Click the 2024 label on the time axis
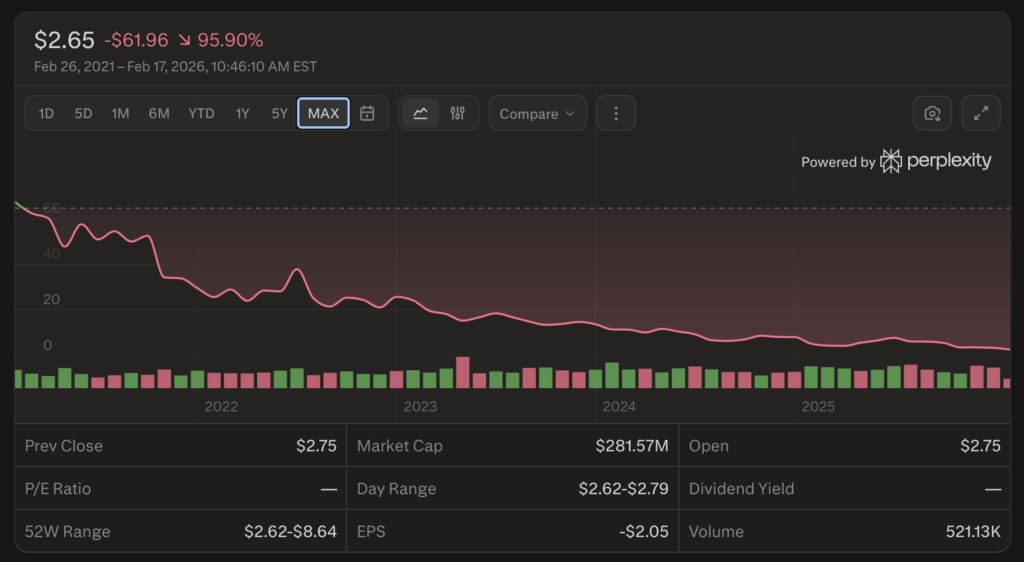 pyautogui.click(x=619, y=407)
